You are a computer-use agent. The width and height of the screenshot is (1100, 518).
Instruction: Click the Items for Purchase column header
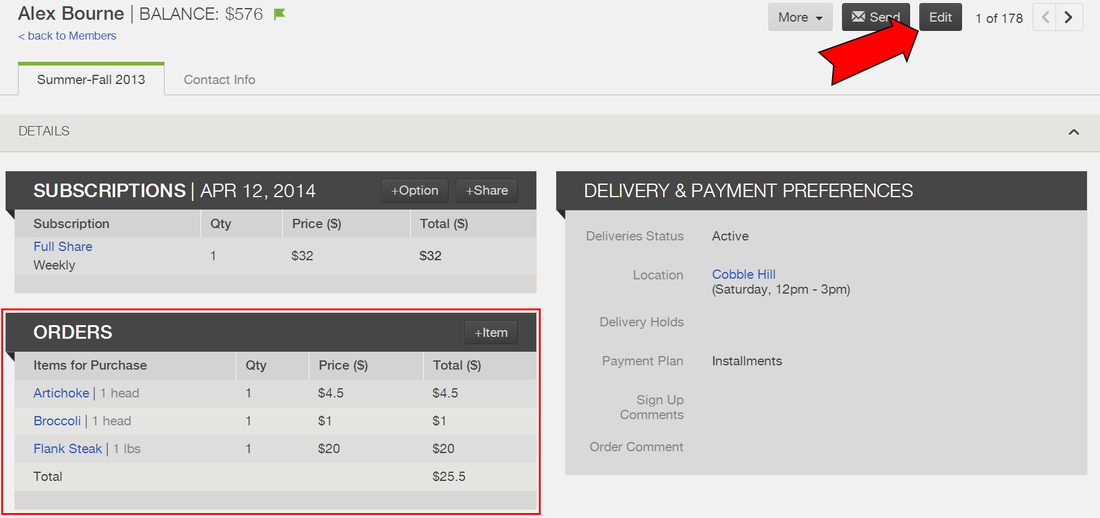[90, 365]
